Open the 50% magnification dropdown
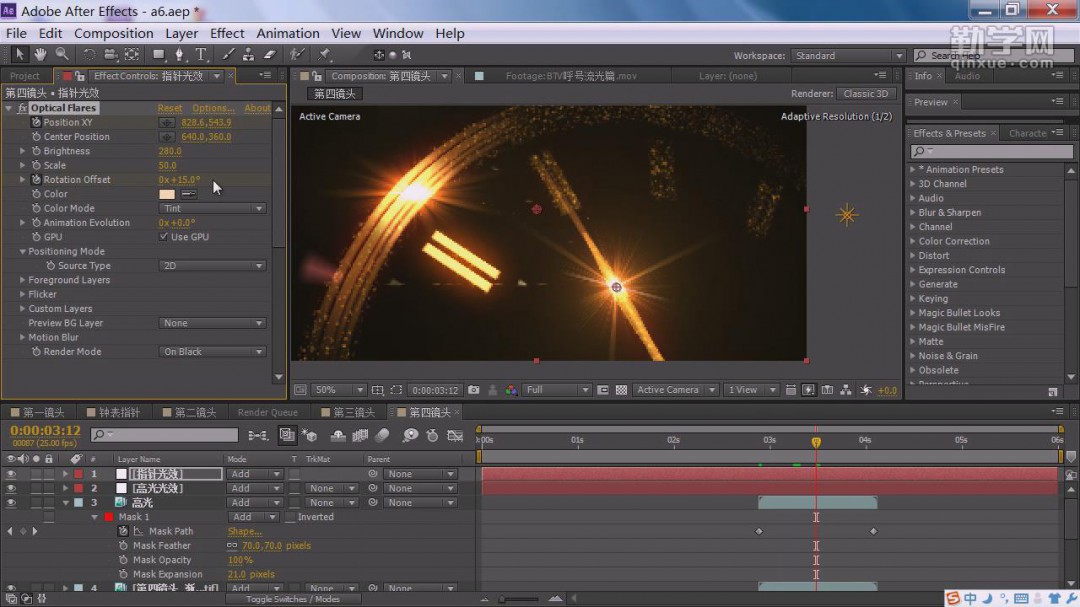This screenshot has width=1080, height=607. point(339,390)
